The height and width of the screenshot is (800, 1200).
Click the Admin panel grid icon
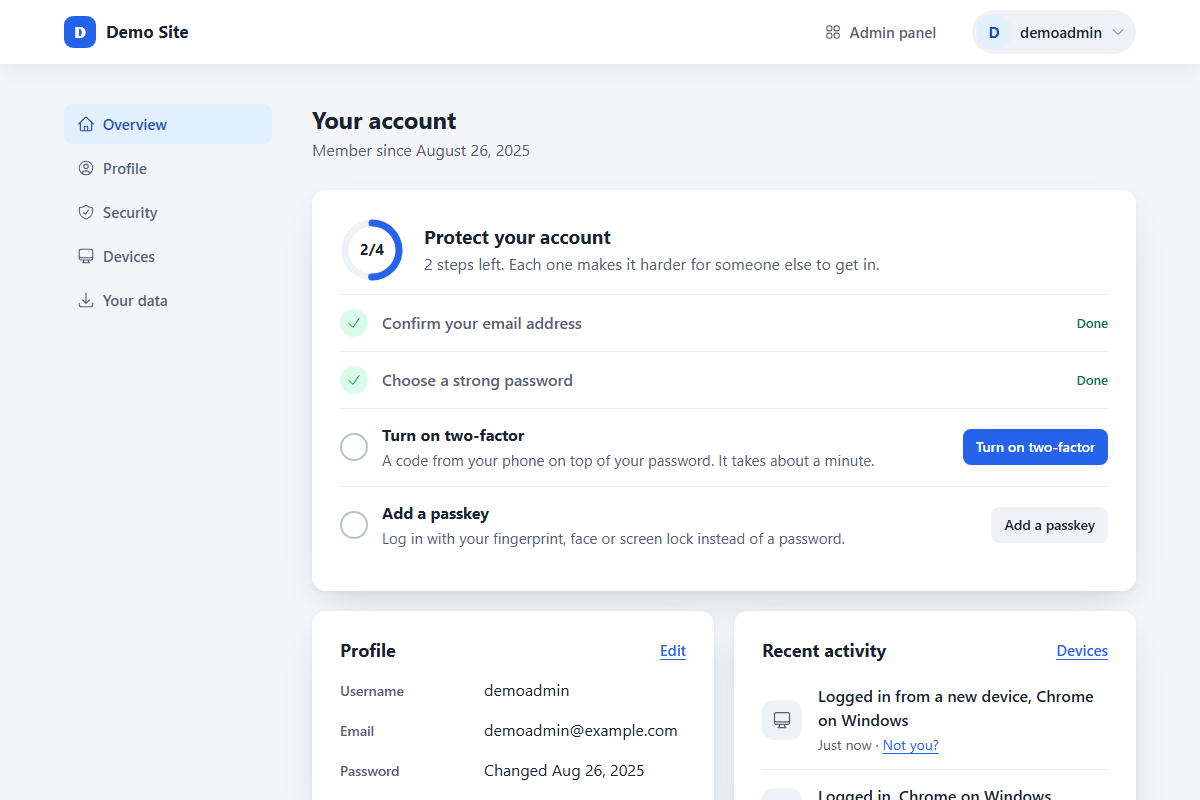click(x=833, y=33)
